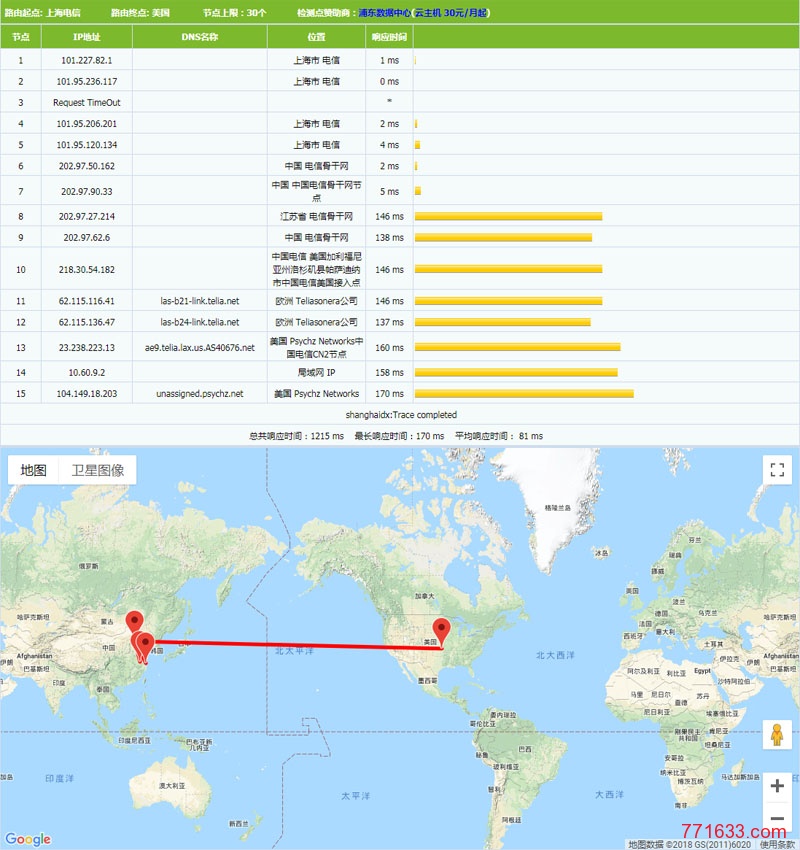Click DNS name unassigned.psychz.net

click(x=199, y=394)
